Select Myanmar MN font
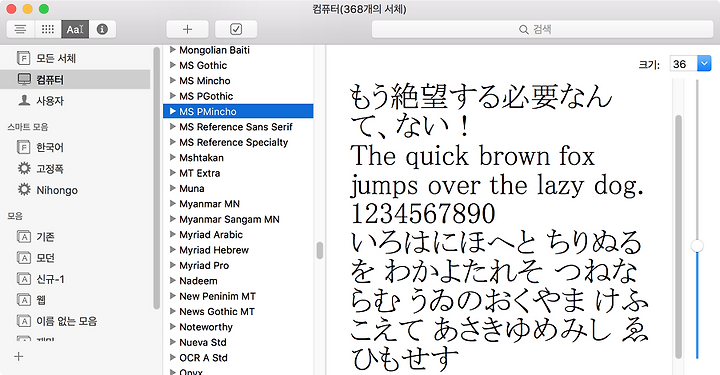720x375 pixels. (x=238, y=203)
